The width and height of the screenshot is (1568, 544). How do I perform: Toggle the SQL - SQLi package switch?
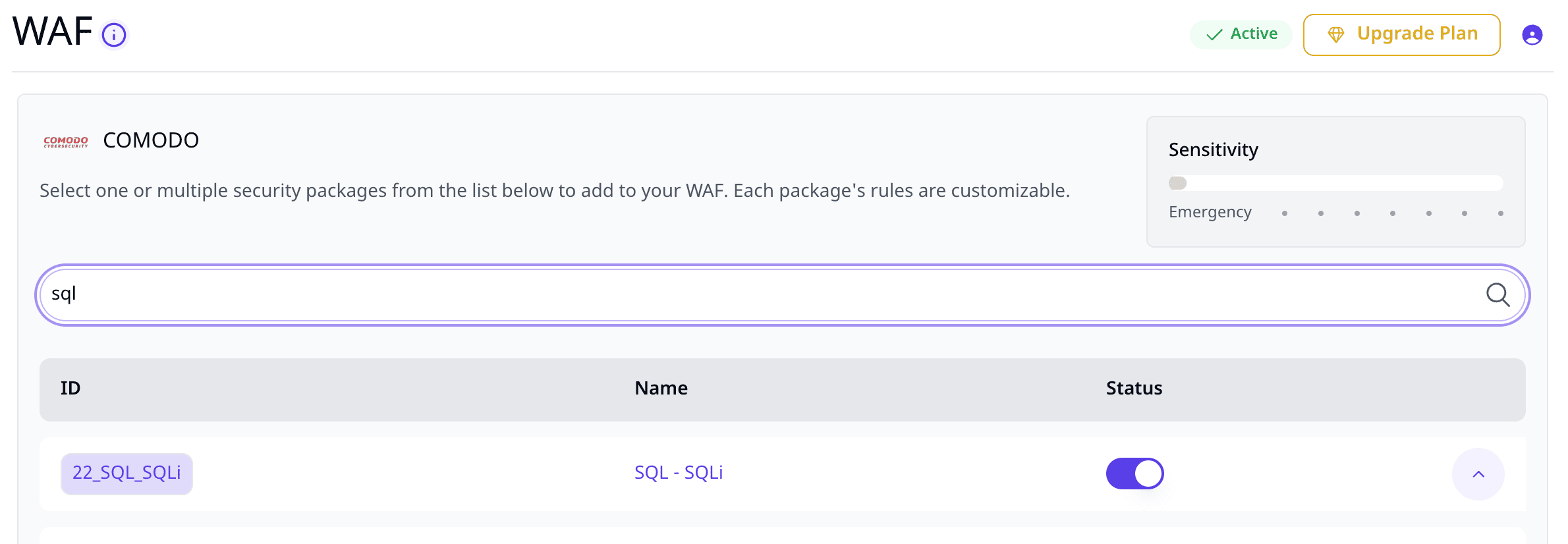[1134, 474]
